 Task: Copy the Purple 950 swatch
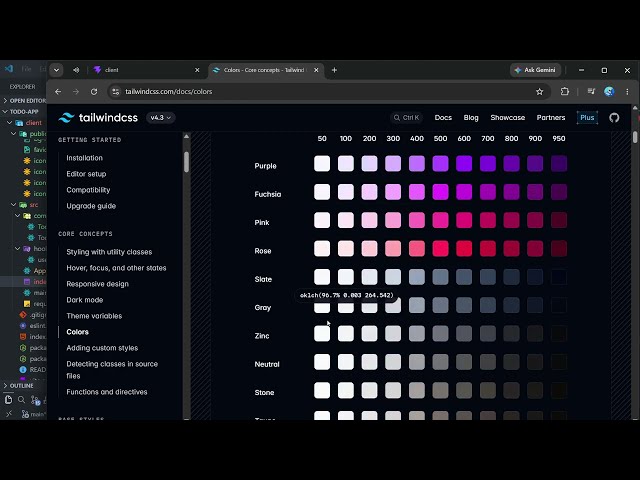559,164
